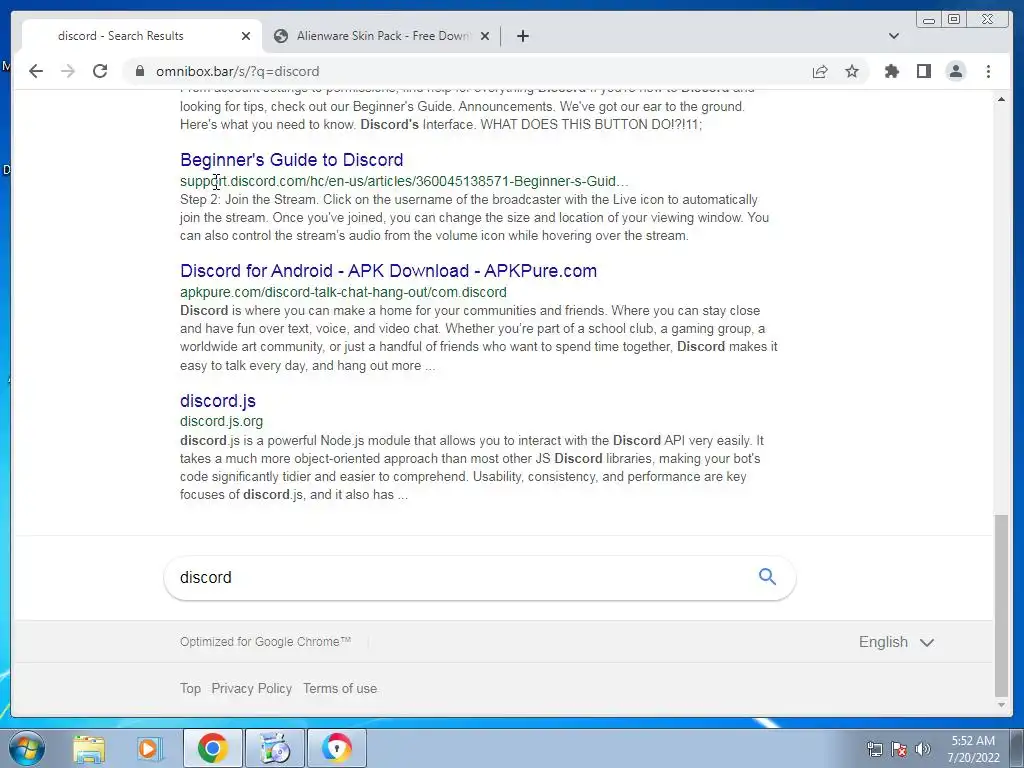Submit search with the magnifier icon
The height and width of the screenshot is (768, 1024).
[x=767, y=576]
